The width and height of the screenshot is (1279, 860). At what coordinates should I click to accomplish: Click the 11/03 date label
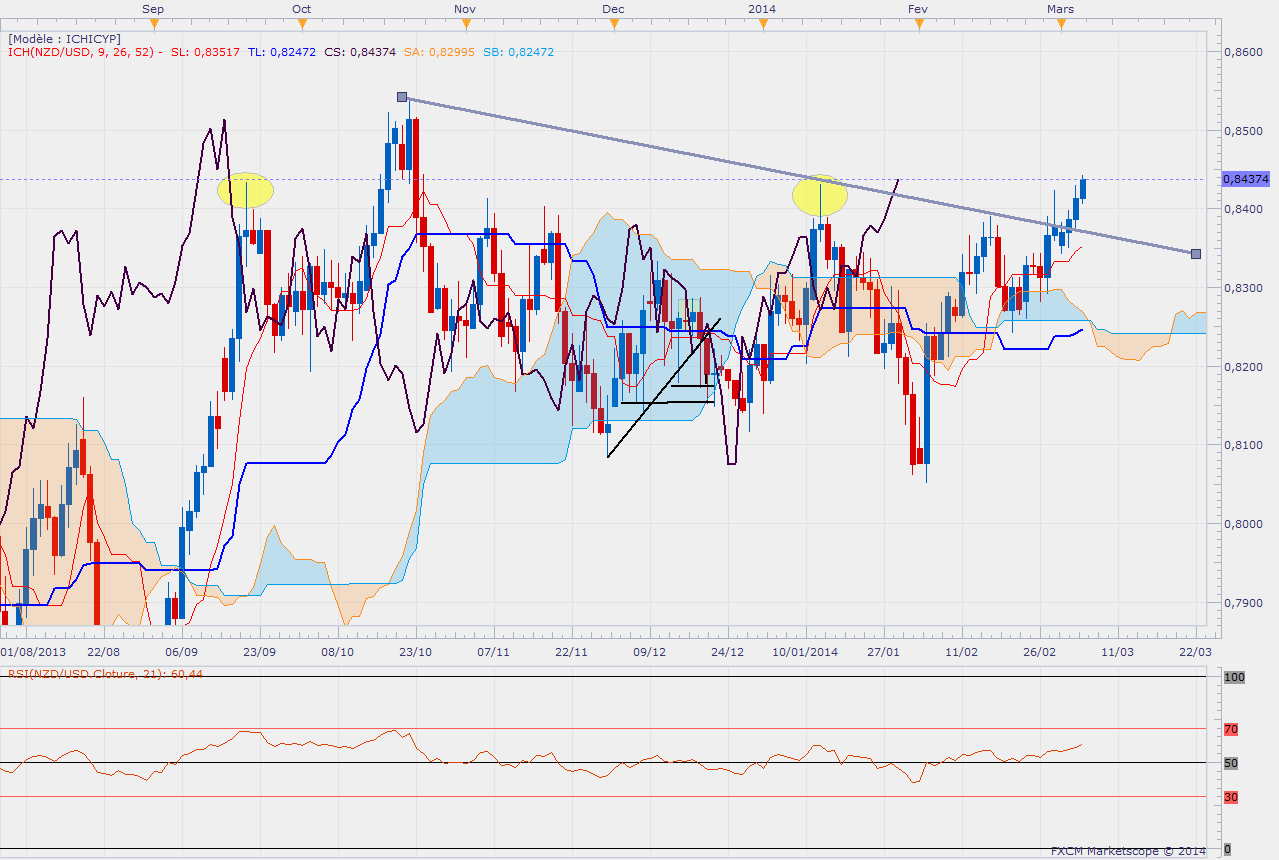click(1117, 651)
